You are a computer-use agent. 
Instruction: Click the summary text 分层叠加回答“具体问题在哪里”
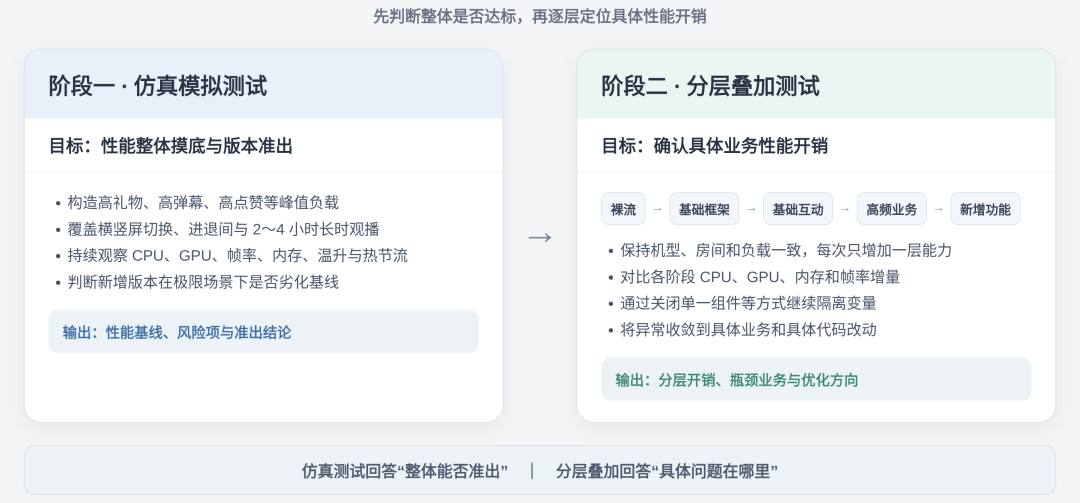[x=667, y=471]
